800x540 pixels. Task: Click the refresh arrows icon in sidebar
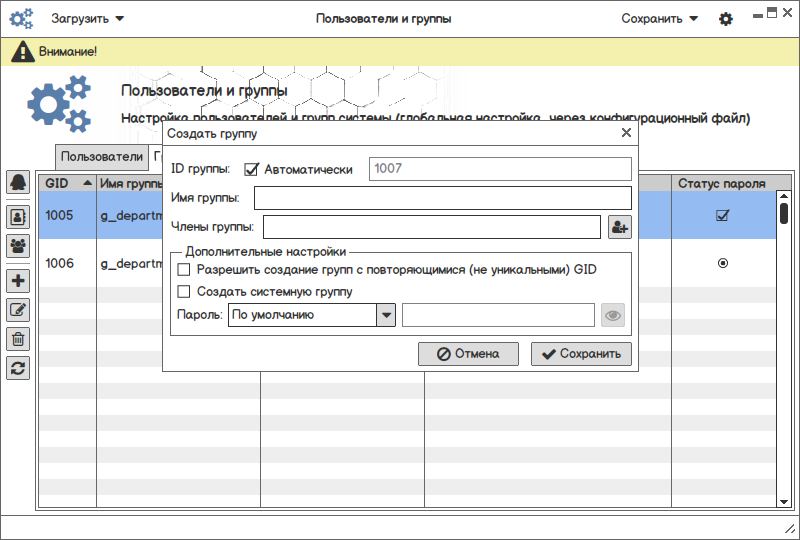18,368
